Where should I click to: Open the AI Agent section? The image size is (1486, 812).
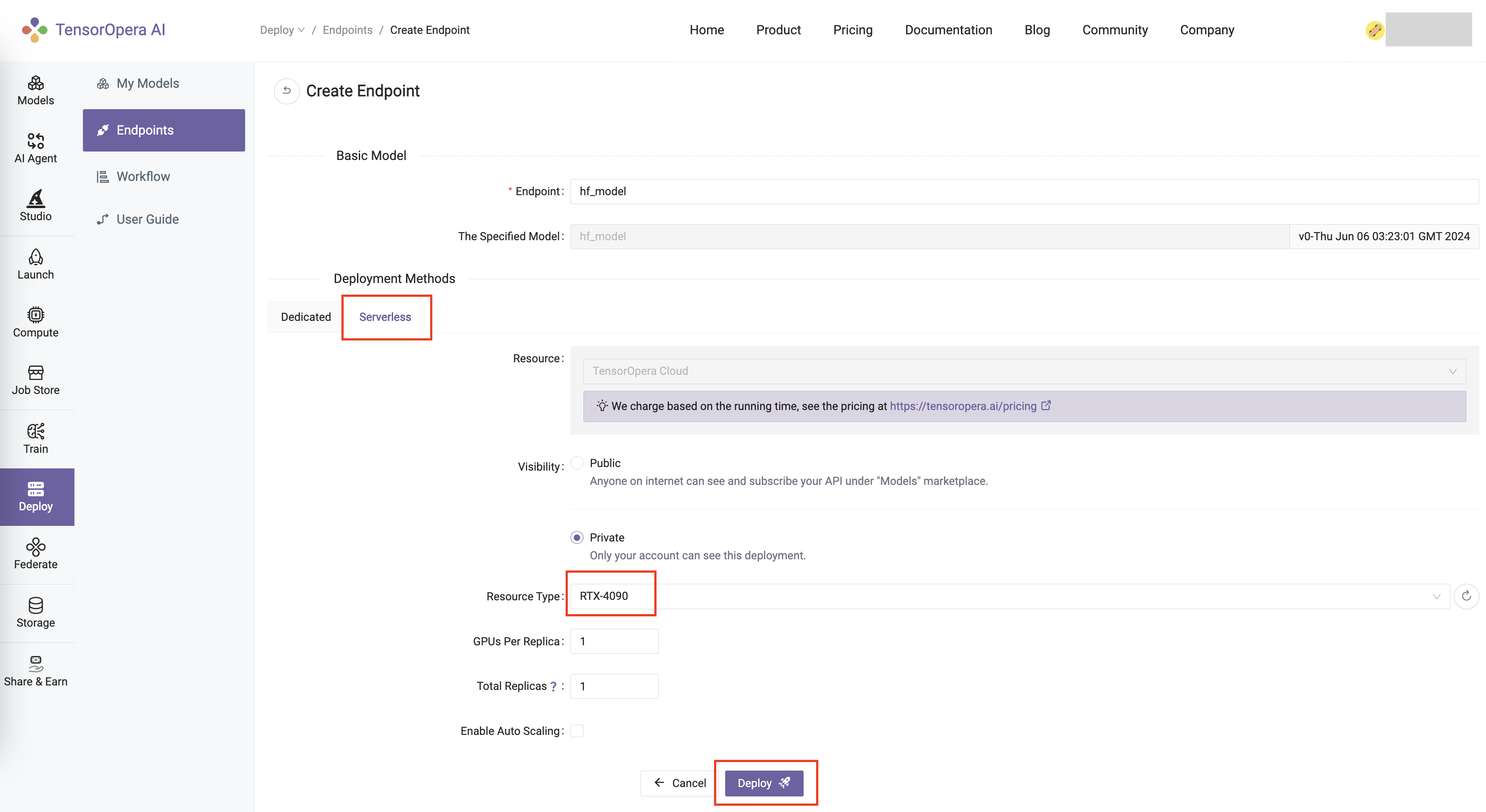pyautogui.click(x=36, y=148)
